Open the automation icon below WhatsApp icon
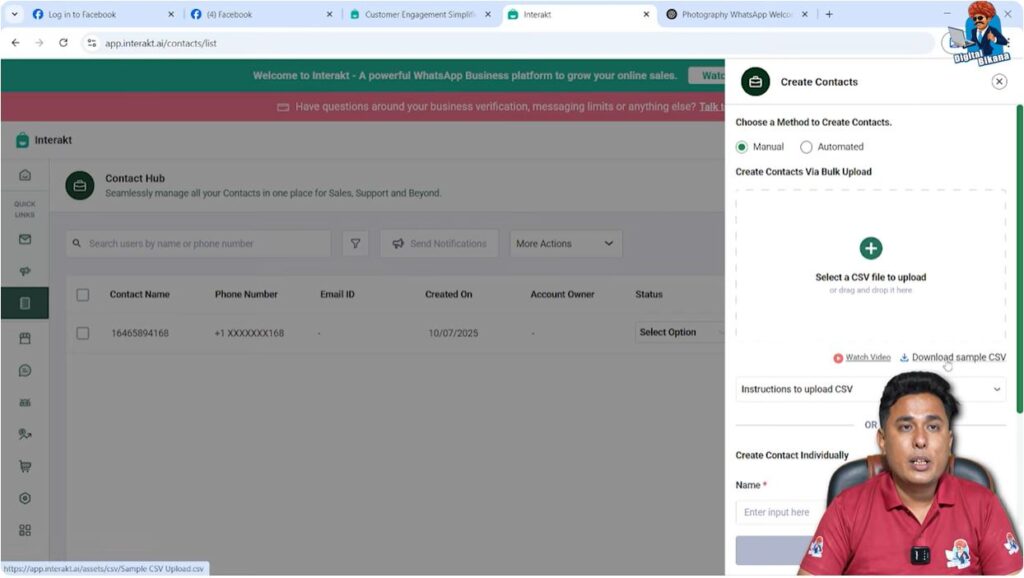Viewport: 1024px width, 578px height. pos(25,402)
